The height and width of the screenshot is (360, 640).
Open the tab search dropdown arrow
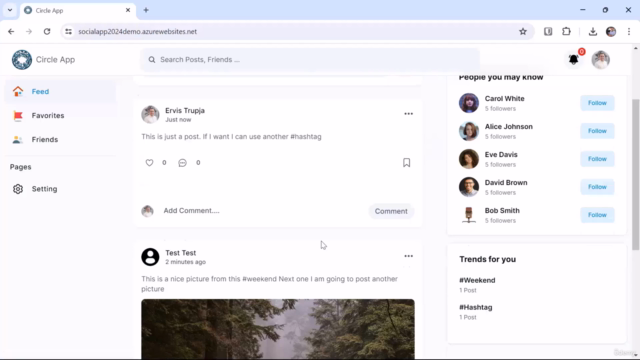(10, 10)
